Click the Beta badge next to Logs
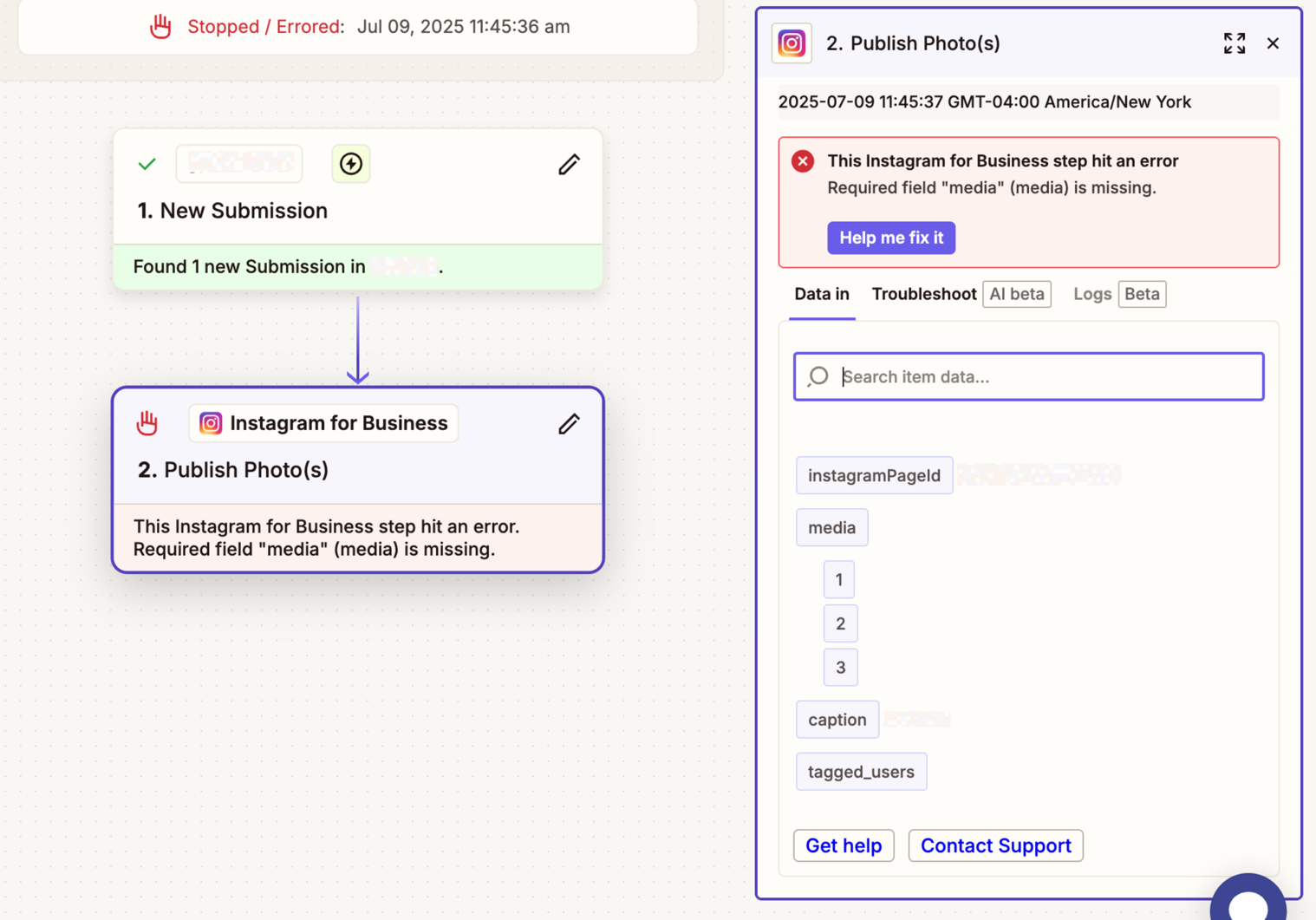This screenshot has height=920, width=1316. point(1142,294)
